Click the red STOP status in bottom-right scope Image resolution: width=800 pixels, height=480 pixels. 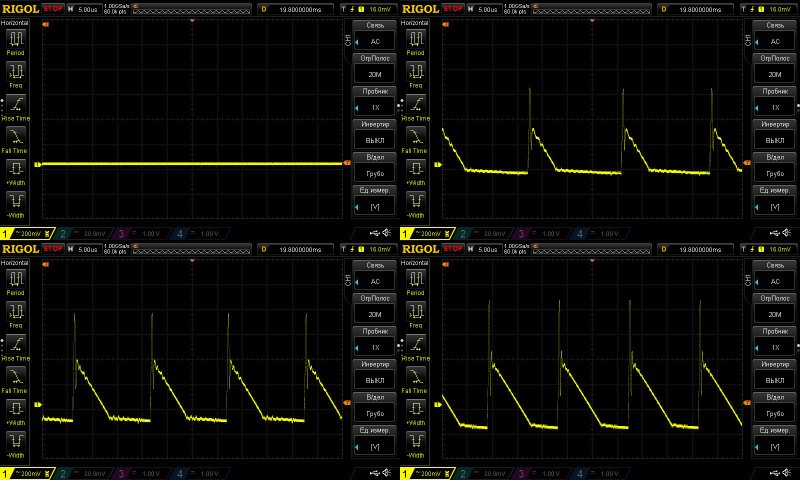point(453,249)
